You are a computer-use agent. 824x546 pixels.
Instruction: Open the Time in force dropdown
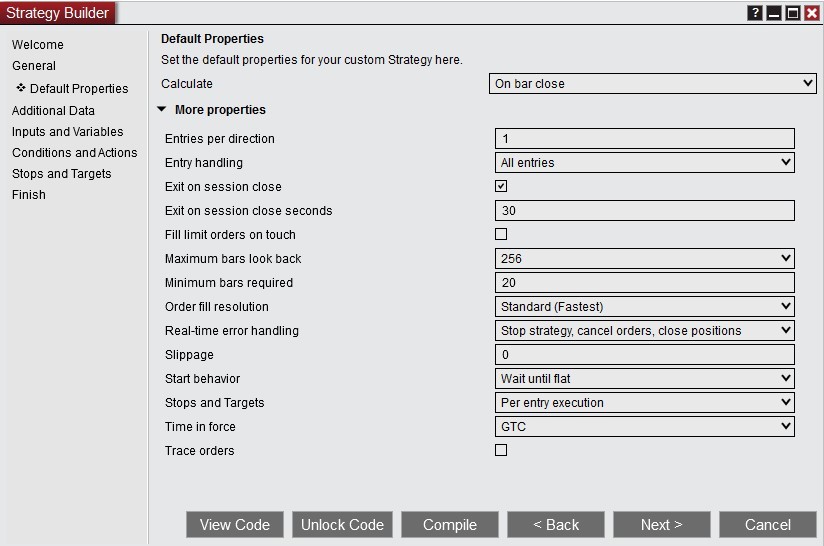click(645, 426)
